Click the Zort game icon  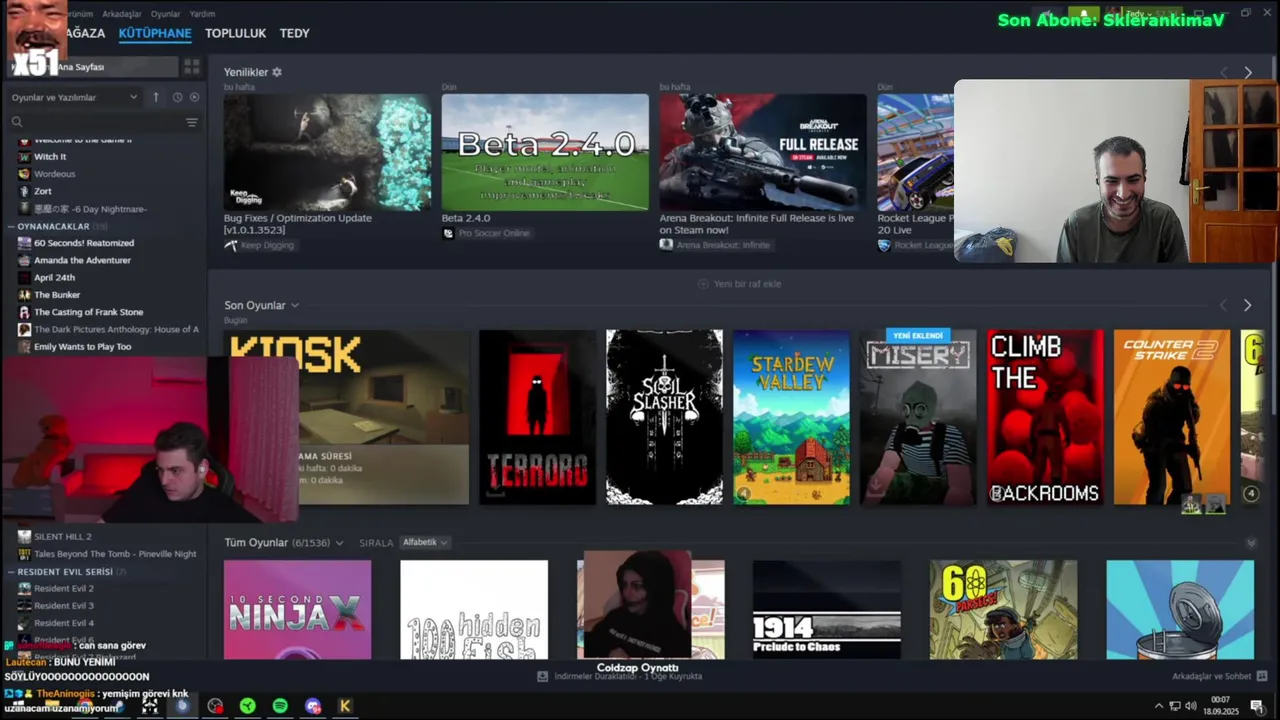(24, 191)
